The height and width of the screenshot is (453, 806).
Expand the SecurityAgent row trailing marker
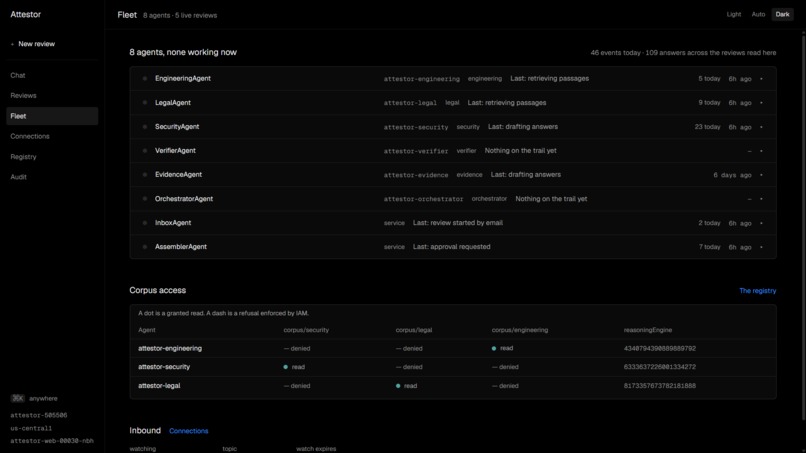coord(761,127)
